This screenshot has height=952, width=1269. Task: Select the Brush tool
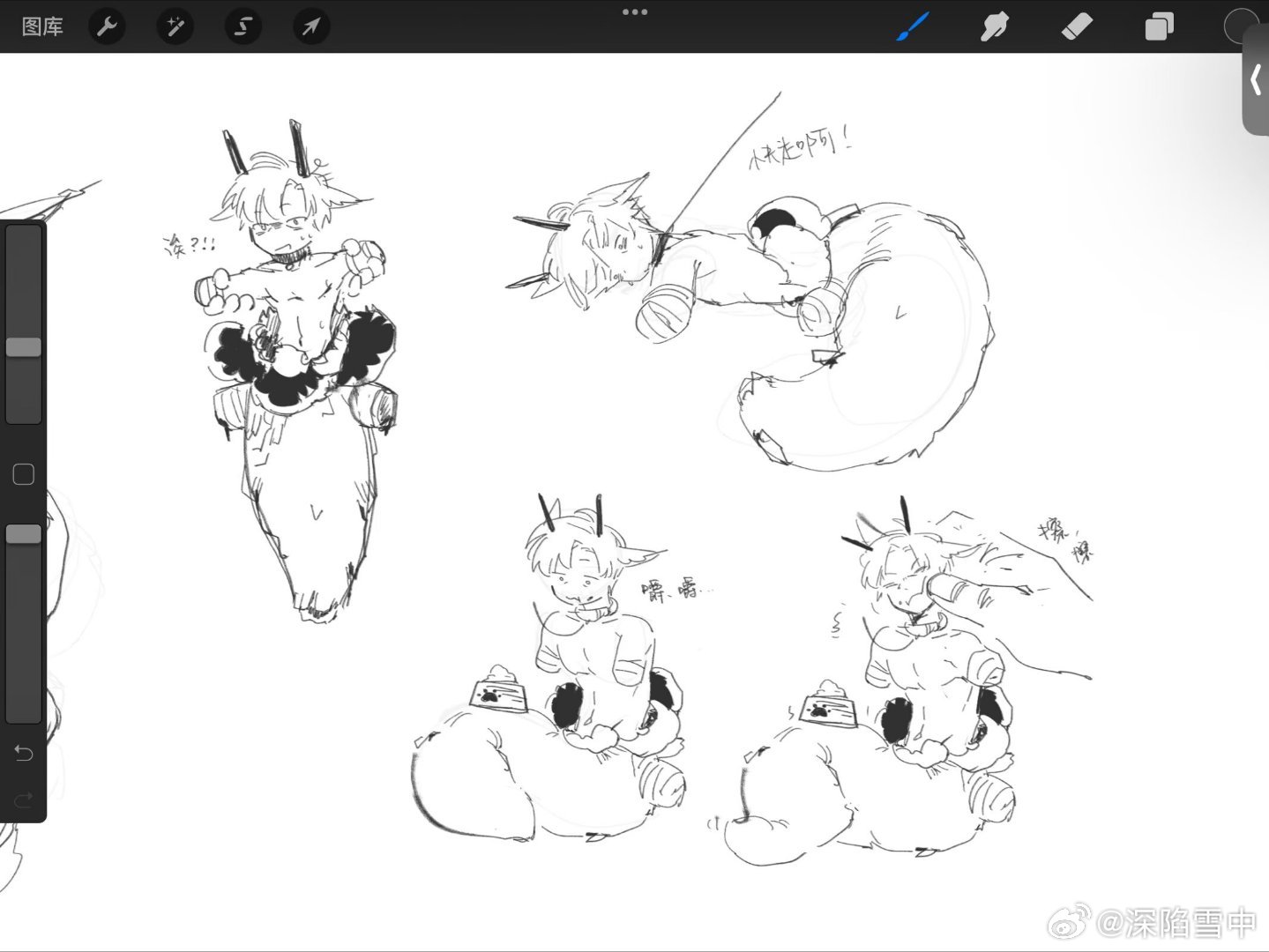coord(913,26)
